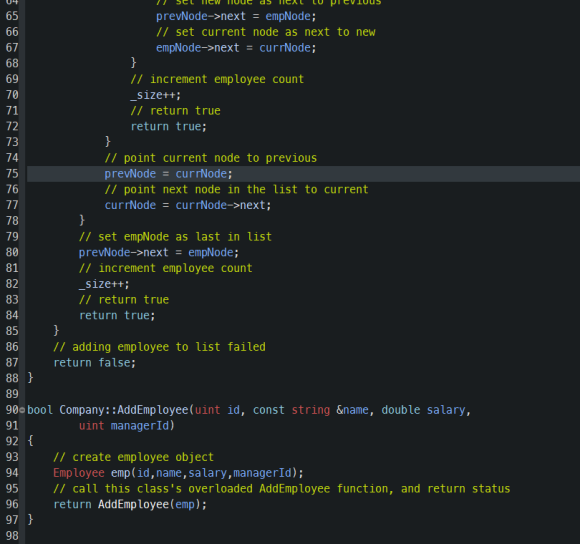Click comment '// point next node in the list to current'
Image resolution: width=580 pixels, height=544 pixels.
pos(236,189)
